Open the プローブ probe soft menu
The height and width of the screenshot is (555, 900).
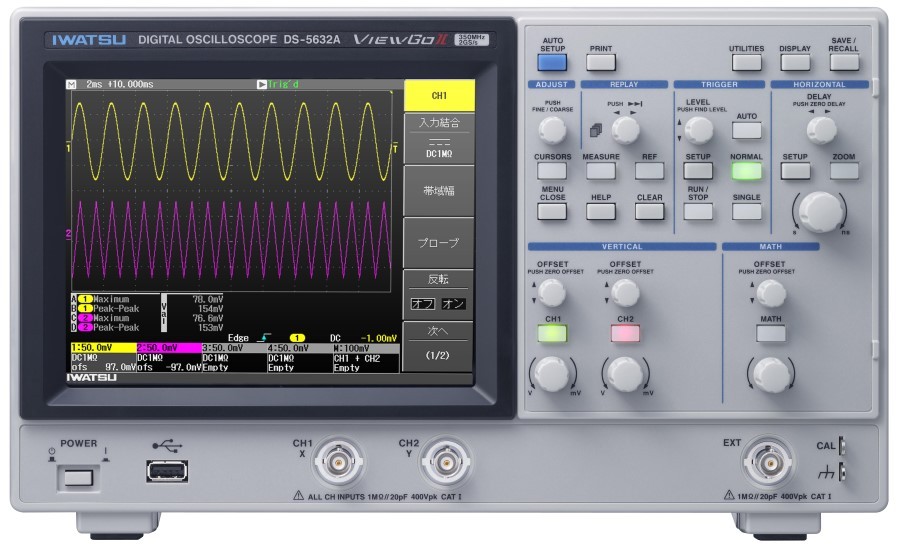click(439, 243)
